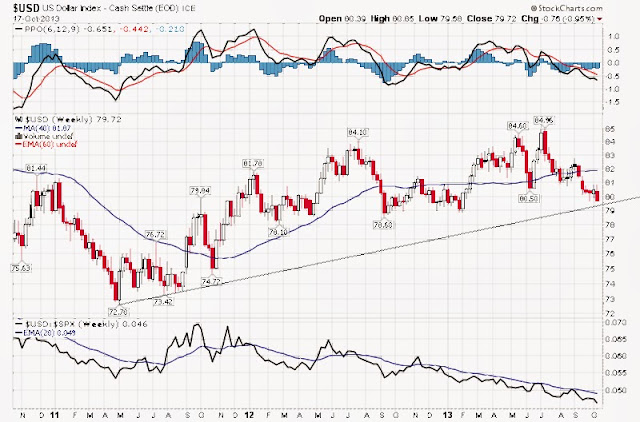
Task: Click the $USD ticker symbol title
Action: coord(27,8)
